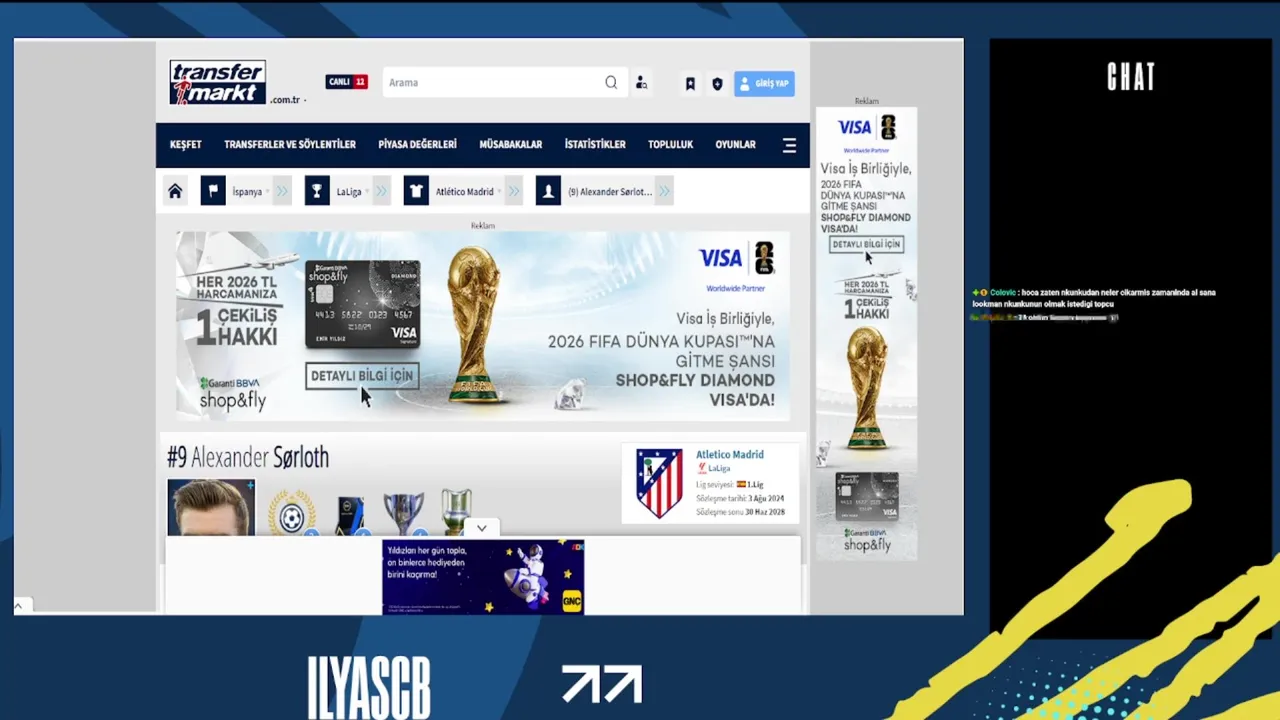Click World Cup trophy in main banner
Image resolution: width=1280 pixels, height=720 pixels.
(x=474, y=324)
